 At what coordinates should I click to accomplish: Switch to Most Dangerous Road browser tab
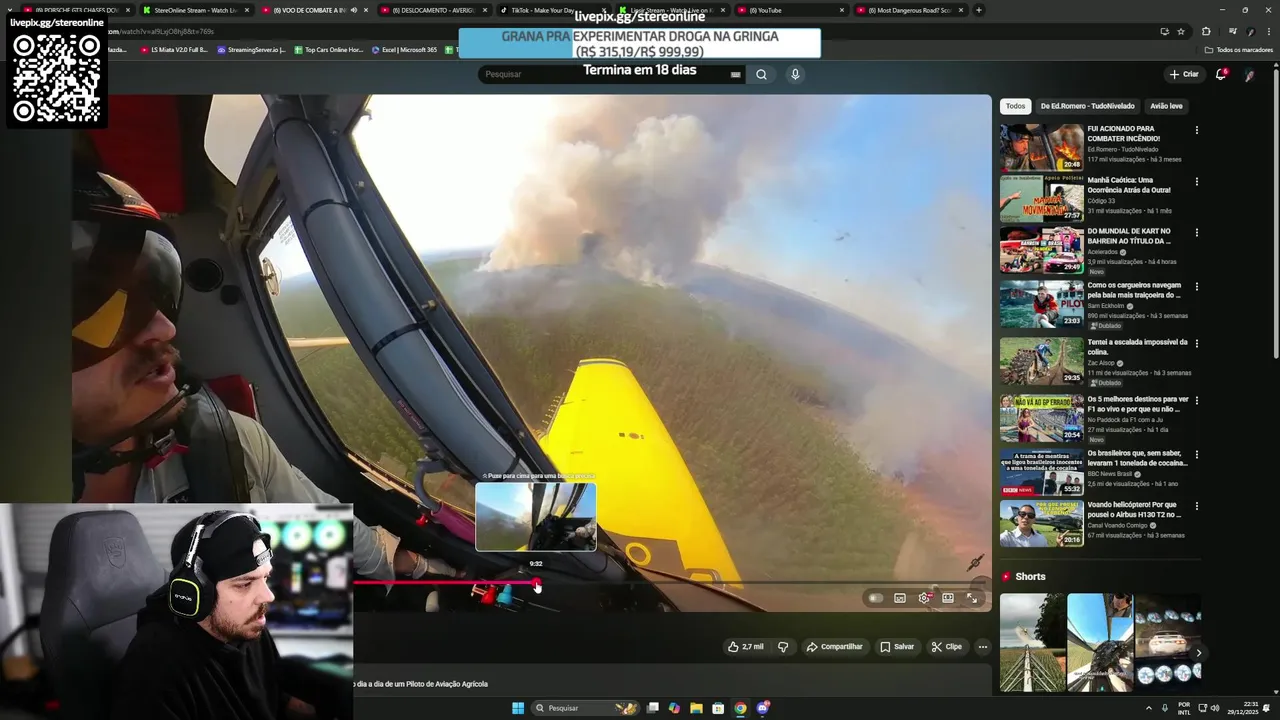tap(910, 10)
